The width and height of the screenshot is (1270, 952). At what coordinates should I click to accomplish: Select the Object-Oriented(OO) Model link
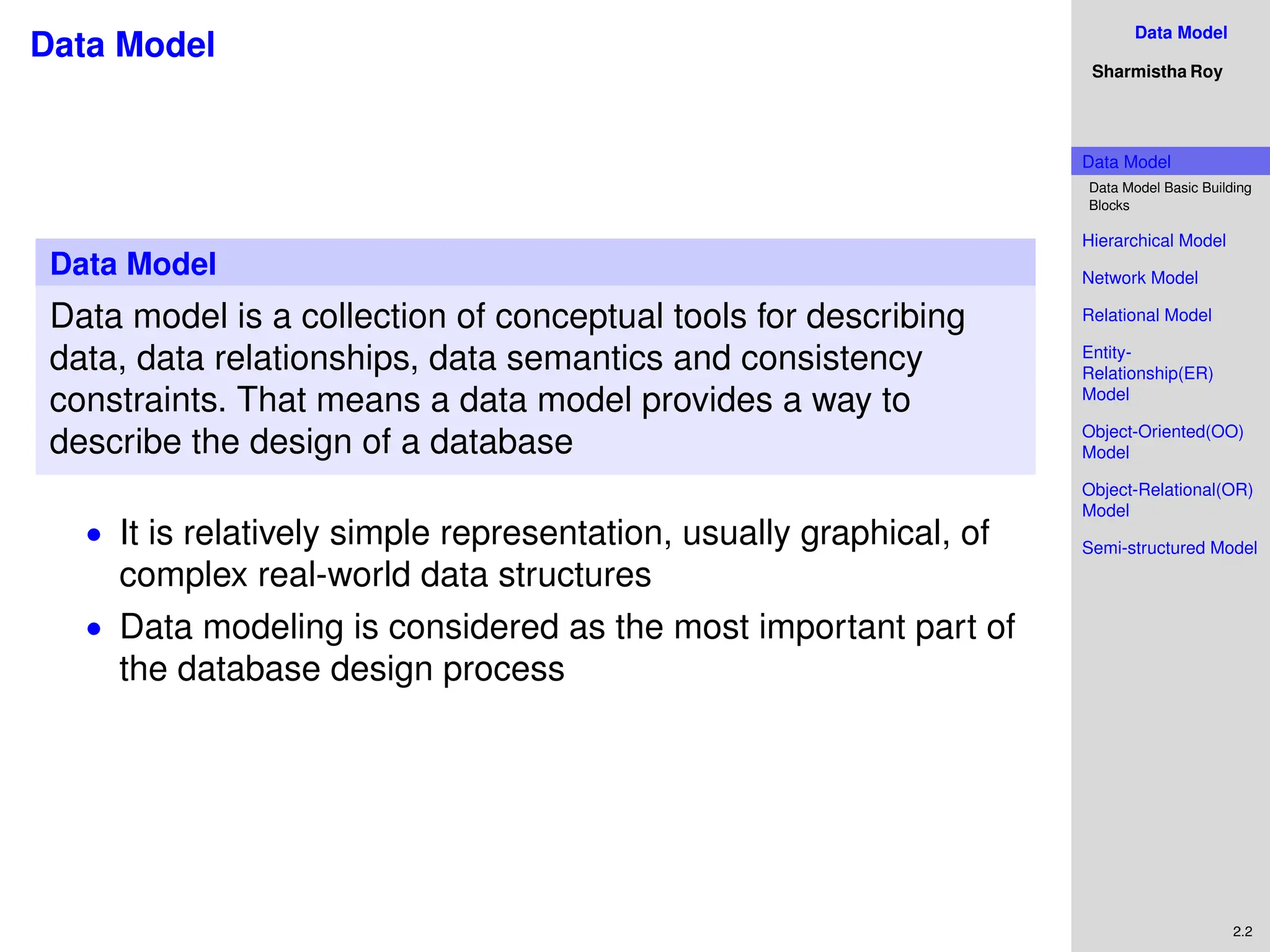click(1163, 442)
